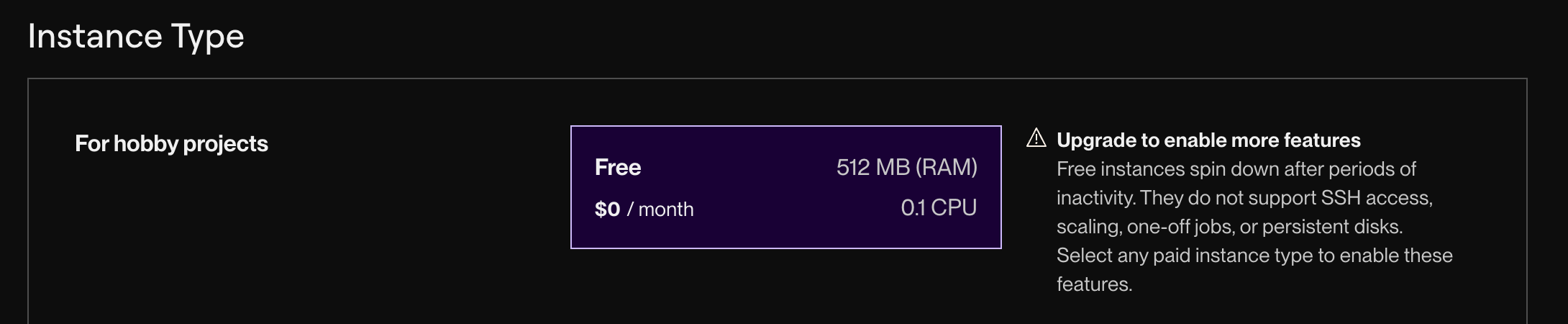Viewport: 1568px width, 324px height.
Task: Click the "For hobby projects" label
Action: pos(171,143)
